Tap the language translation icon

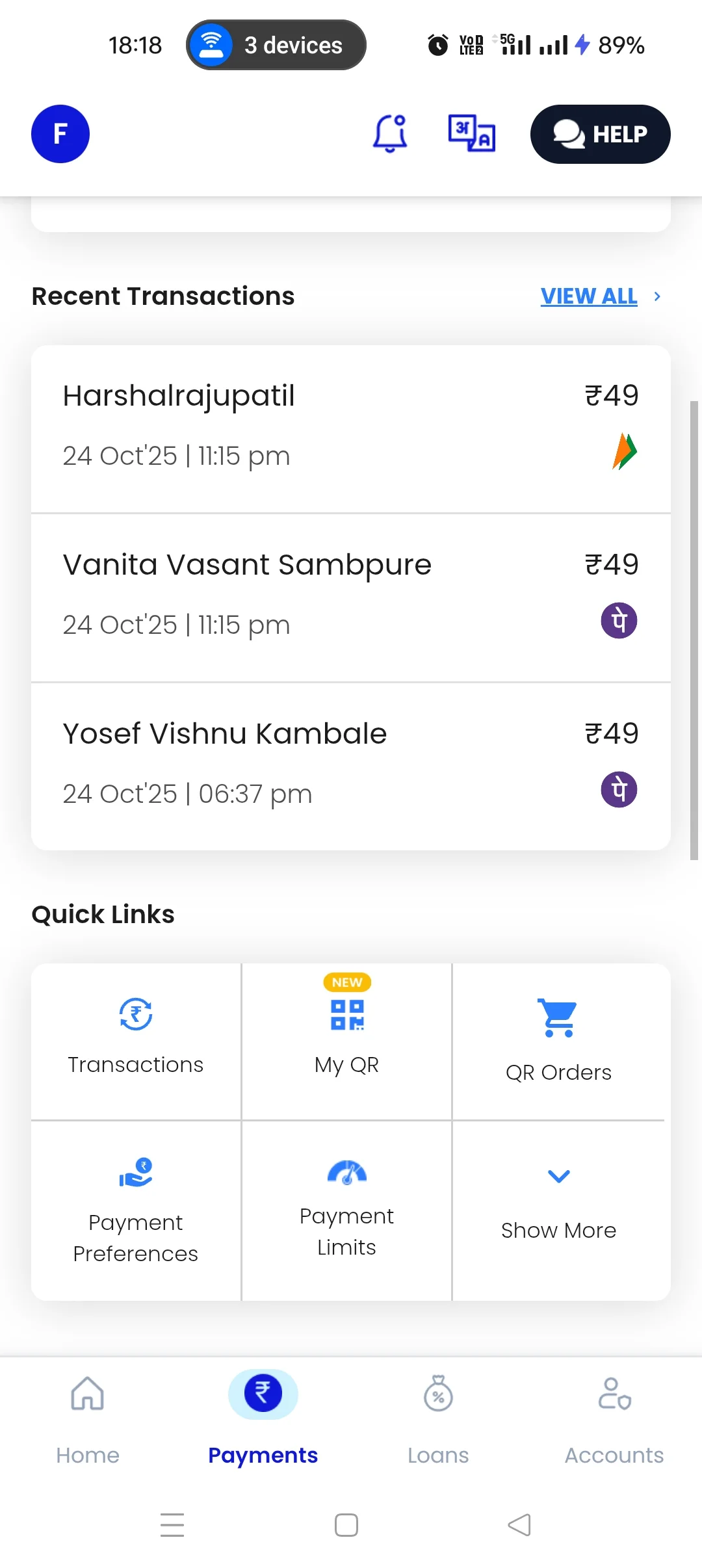coord(472,134)
